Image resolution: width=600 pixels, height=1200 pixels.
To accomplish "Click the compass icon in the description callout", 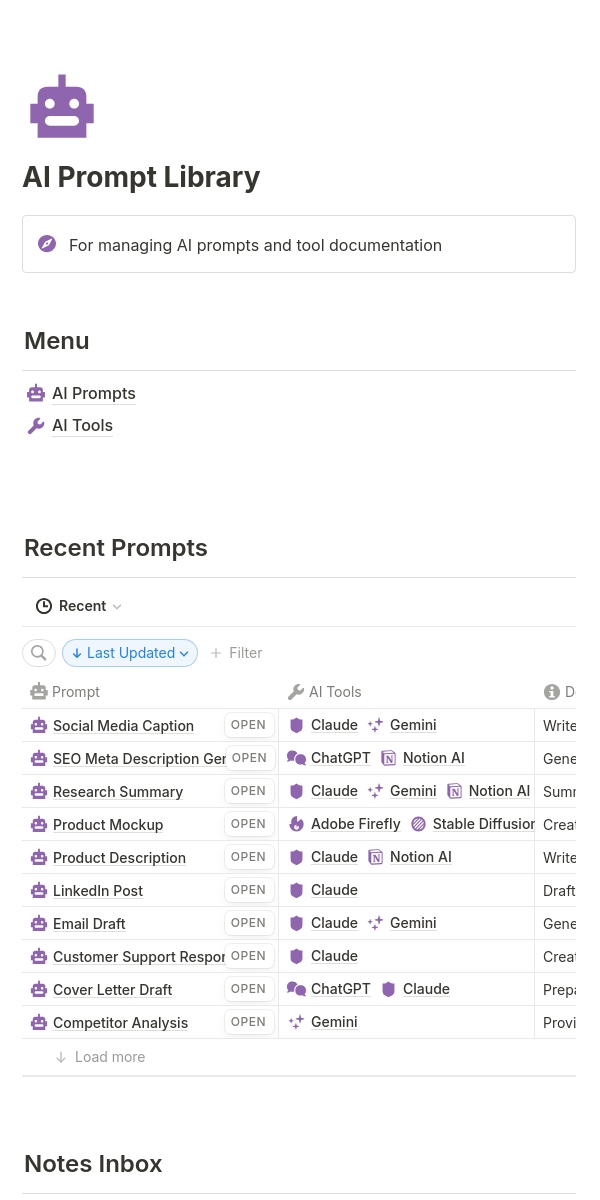I will point(47,244).
